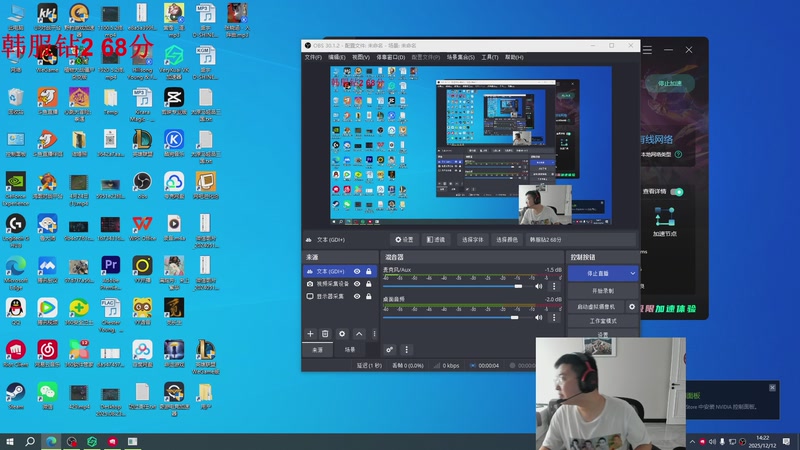Open Microsoft Edge desktop shortcut
This screenshot has width=800, height=450.
click(x=15, y=272)
